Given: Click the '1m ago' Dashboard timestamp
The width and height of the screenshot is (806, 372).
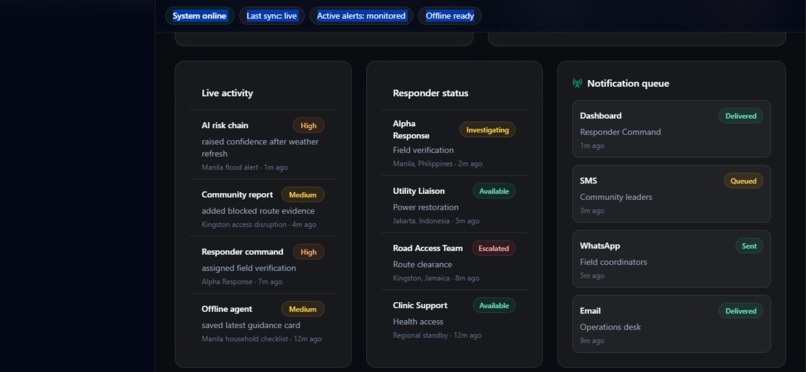Looking at the screenshot, I should (592, 146).
